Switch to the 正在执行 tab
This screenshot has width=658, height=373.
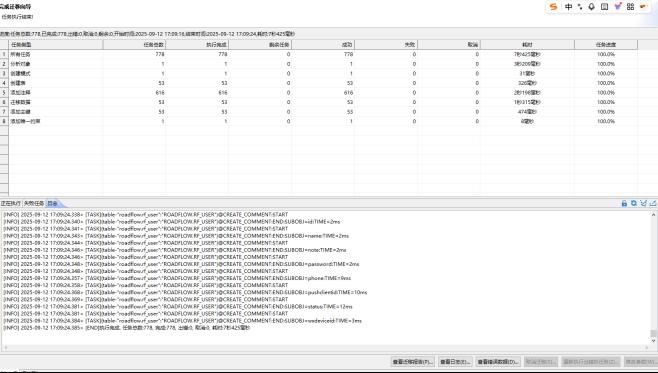point(10,203)
